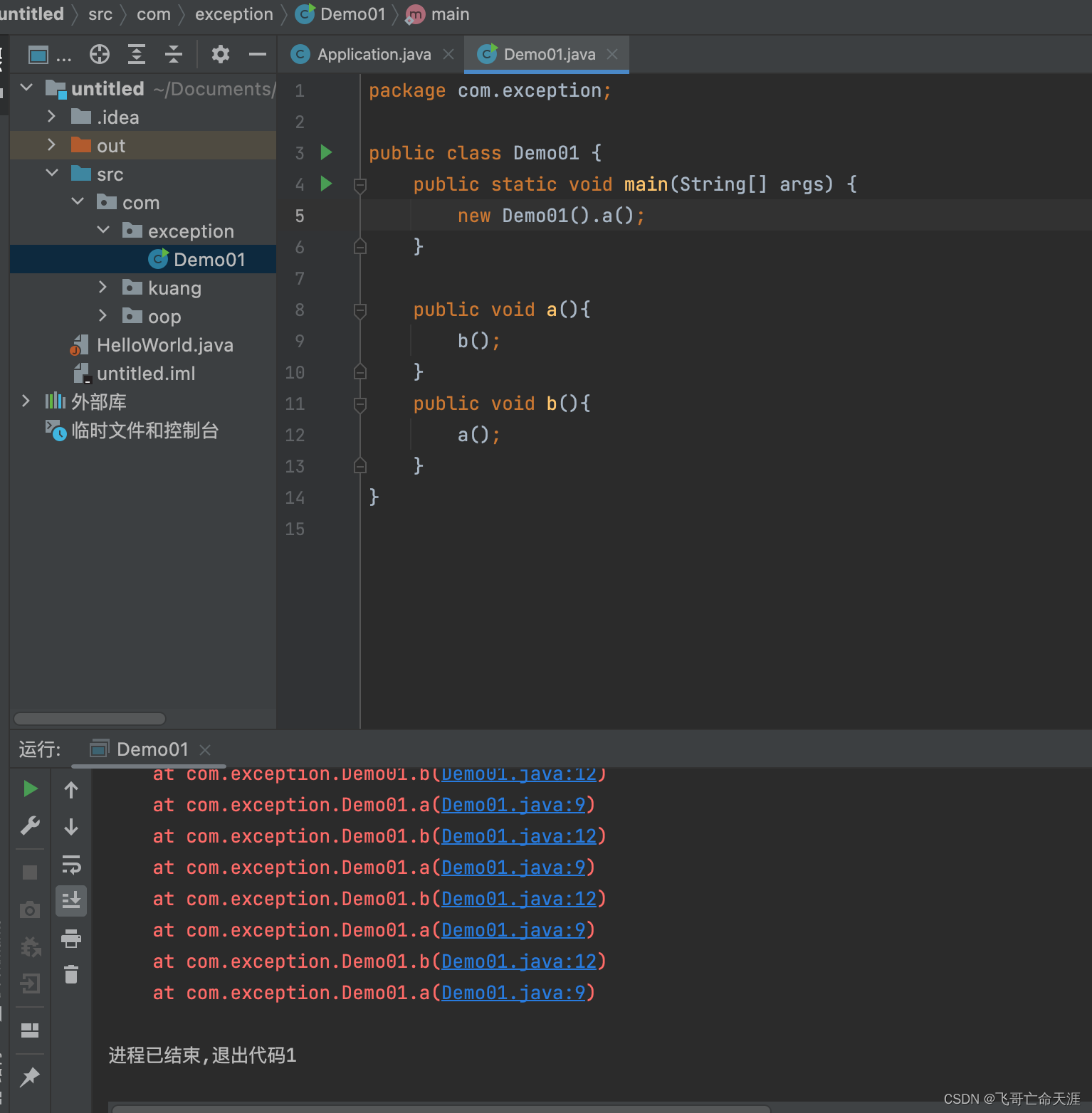Expand the .idea folder
The height and width of the screenshot is (1113, 1092).
point(51,116)
